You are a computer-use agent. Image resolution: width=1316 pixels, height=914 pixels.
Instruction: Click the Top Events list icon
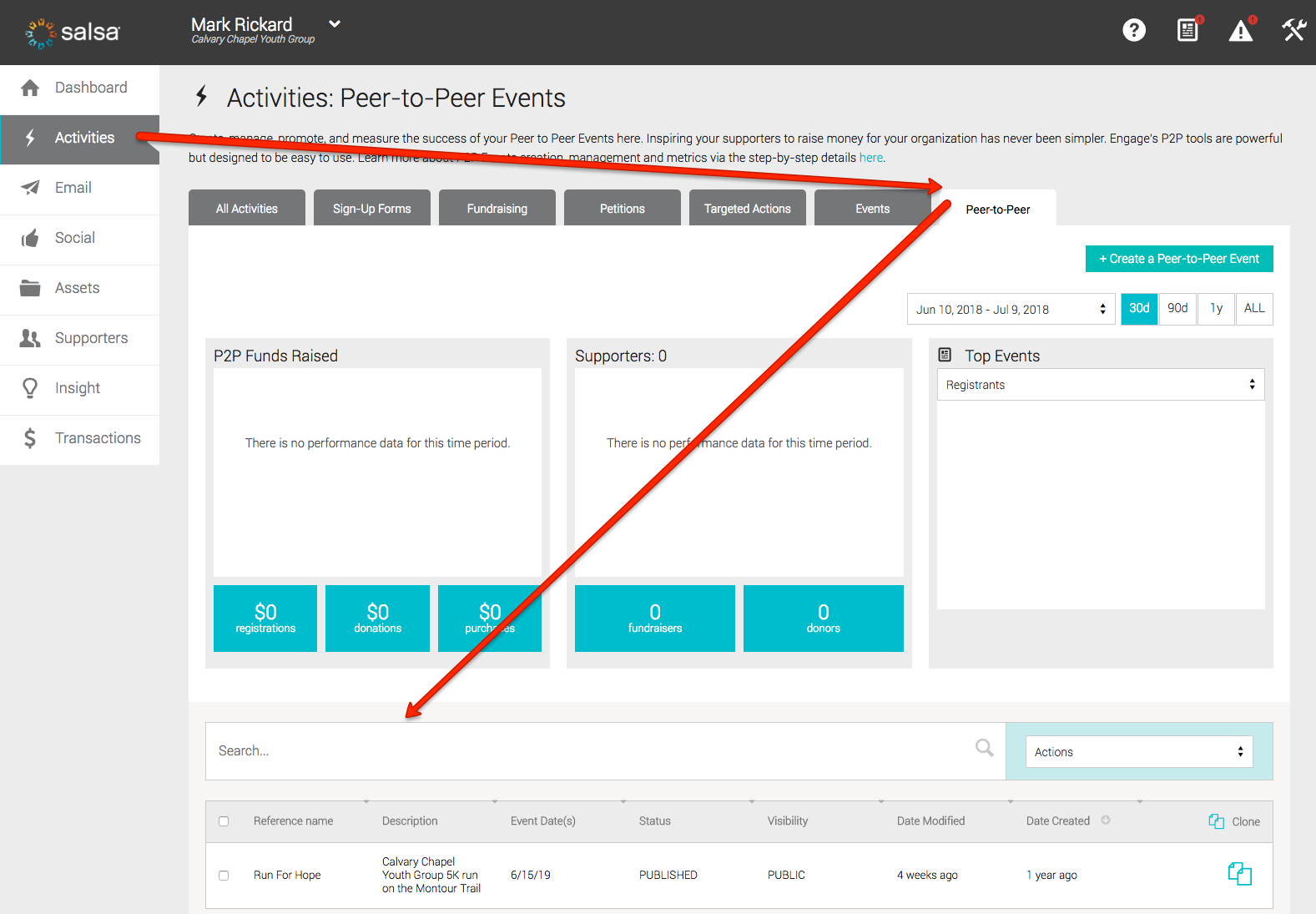(945, 355)
